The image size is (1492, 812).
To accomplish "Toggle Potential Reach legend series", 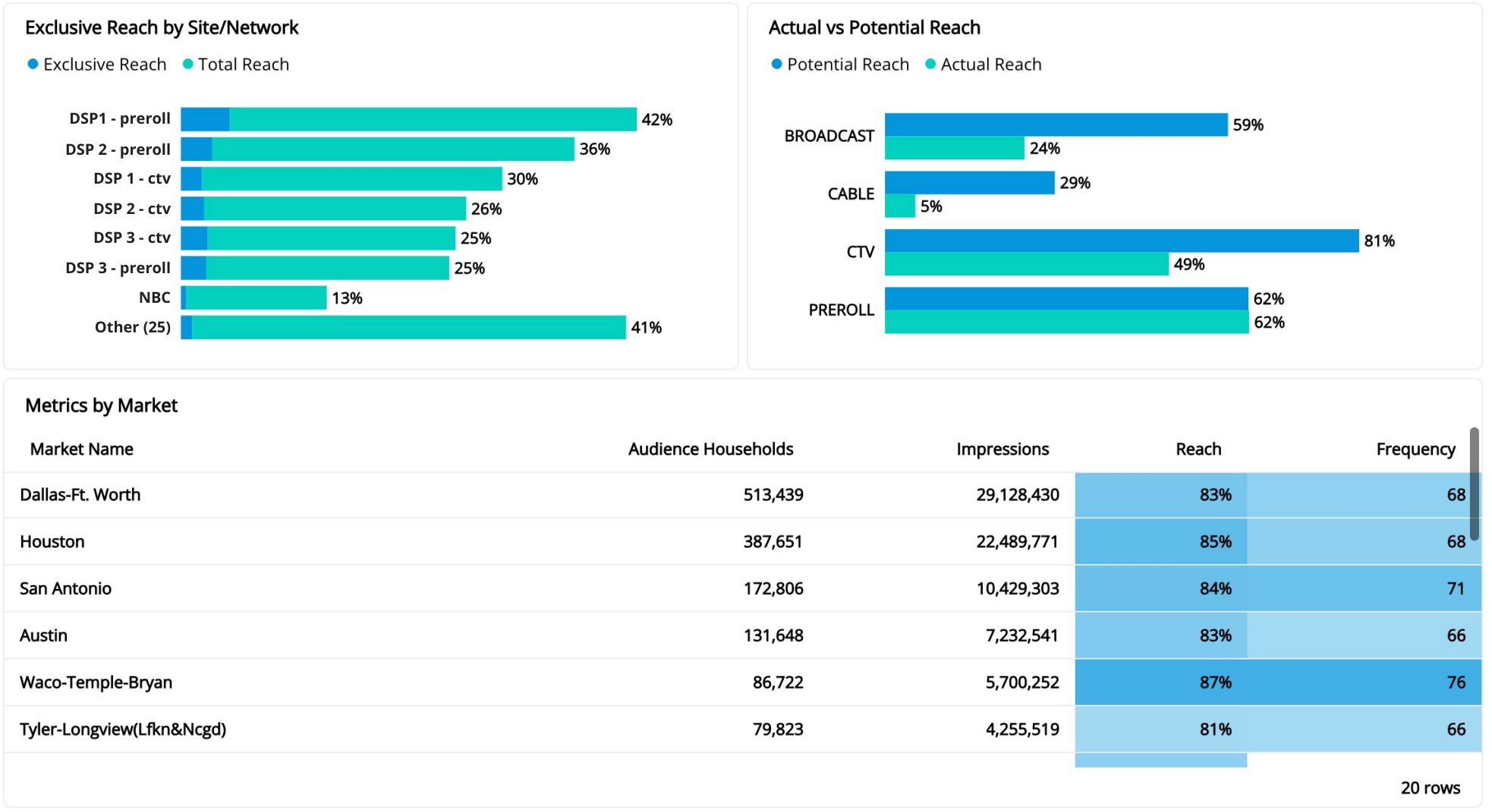I will tap(839, 65).
